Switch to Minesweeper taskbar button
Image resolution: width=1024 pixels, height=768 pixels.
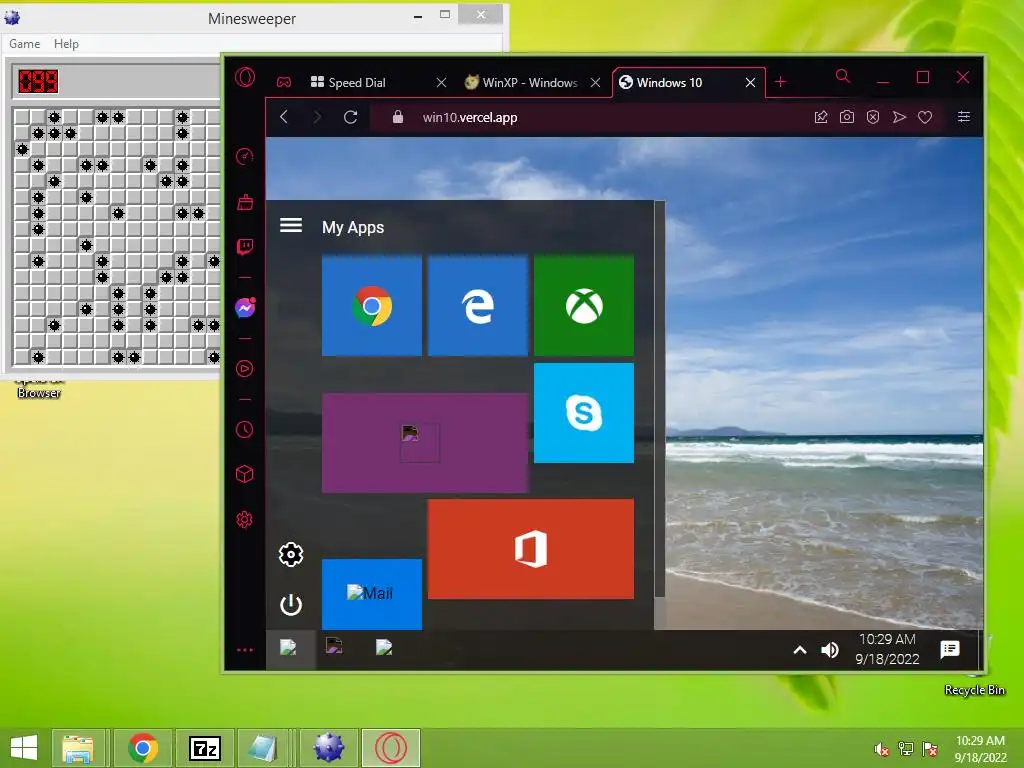(x=328, y=748)
